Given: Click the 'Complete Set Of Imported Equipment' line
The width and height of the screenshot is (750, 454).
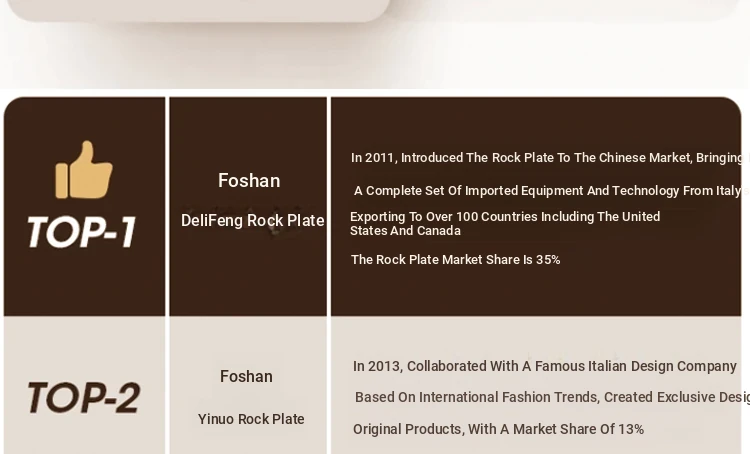Looking at the screenshot, I should pos(552,191).
